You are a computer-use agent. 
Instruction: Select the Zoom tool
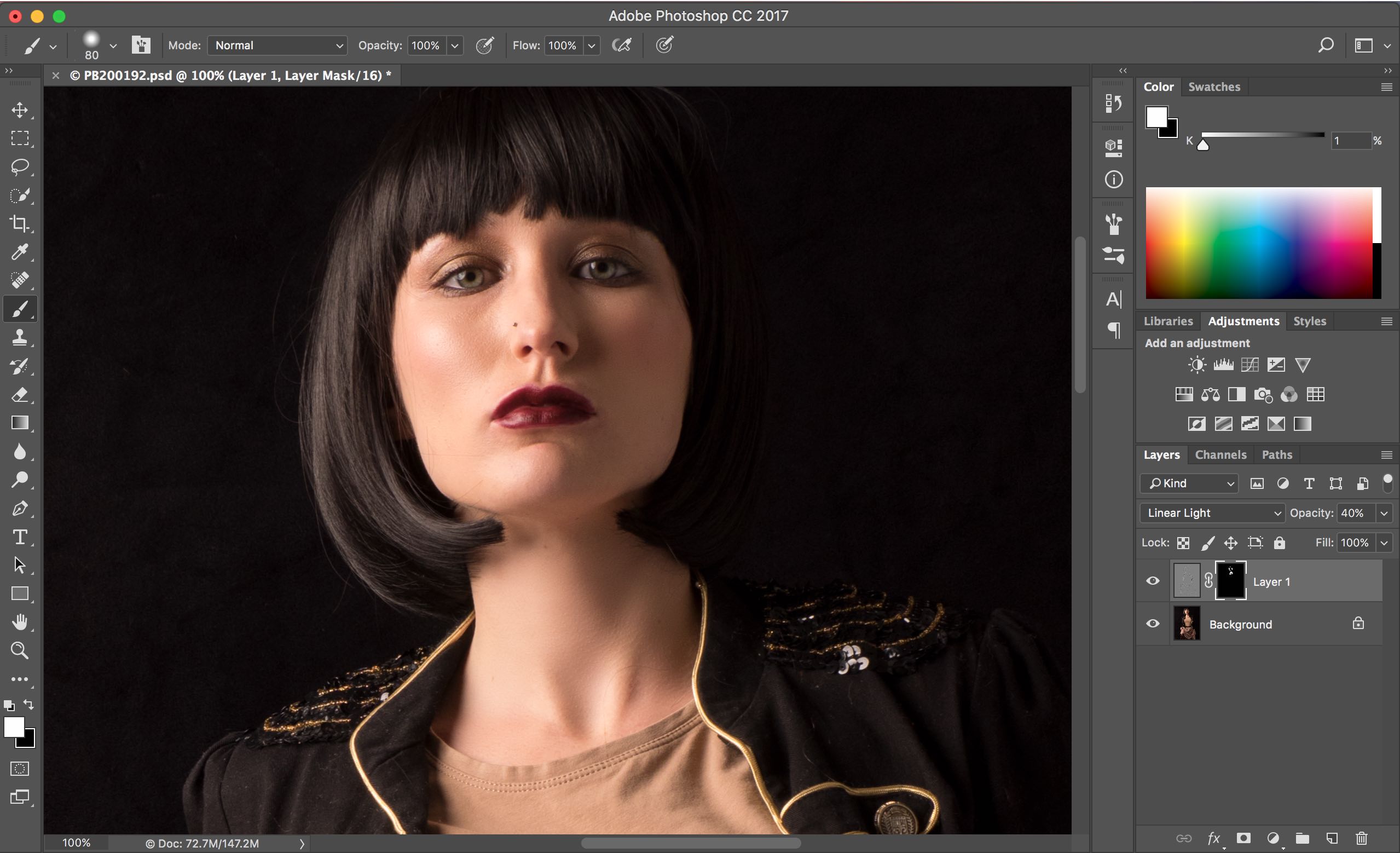[19, 650]
